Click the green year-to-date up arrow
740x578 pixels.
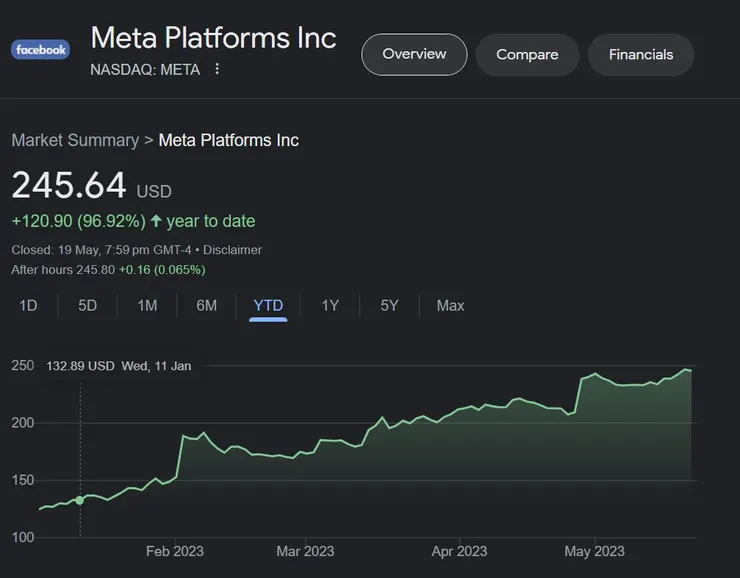[156, 221]
